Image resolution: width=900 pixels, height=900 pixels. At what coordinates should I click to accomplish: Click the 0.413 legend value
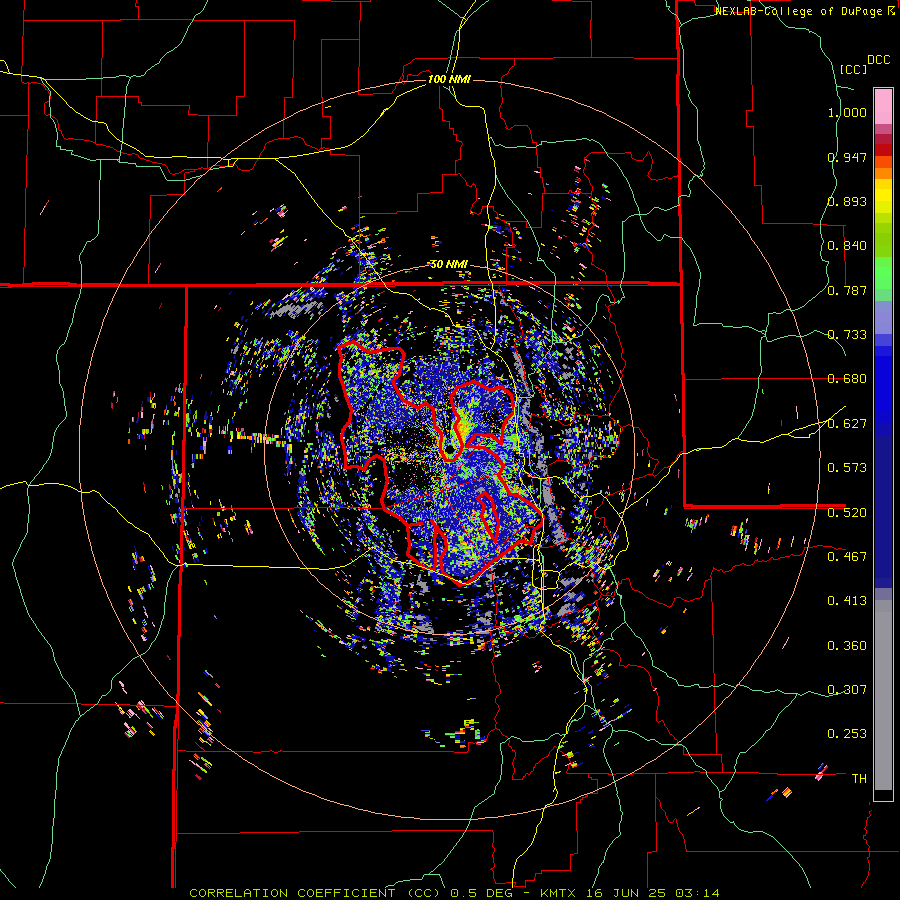[847, 601]
